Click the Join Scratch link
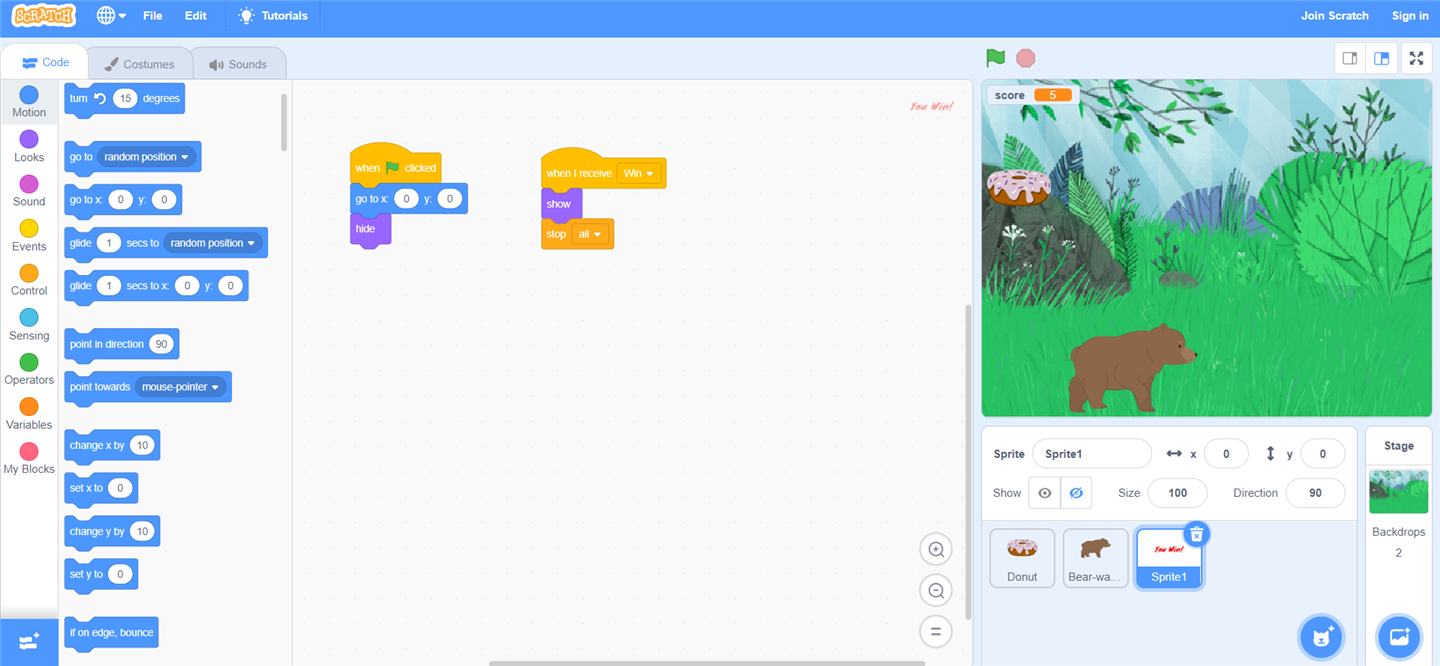1440x666 pixels. [x=1334, y=16]
